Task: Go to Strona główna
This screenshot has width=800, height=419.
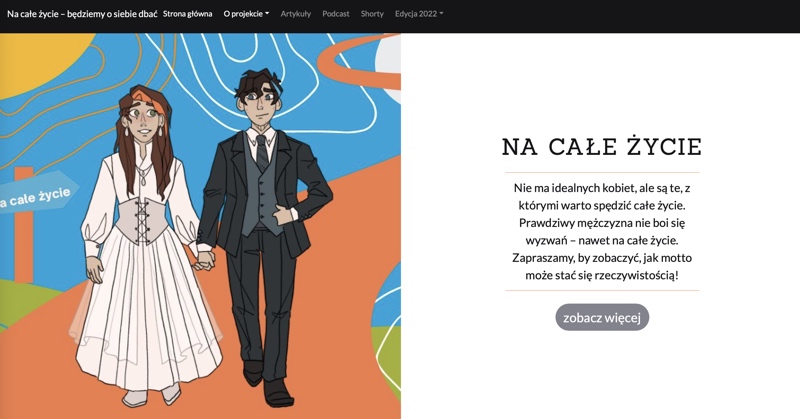Action: [x=187, y=14]
